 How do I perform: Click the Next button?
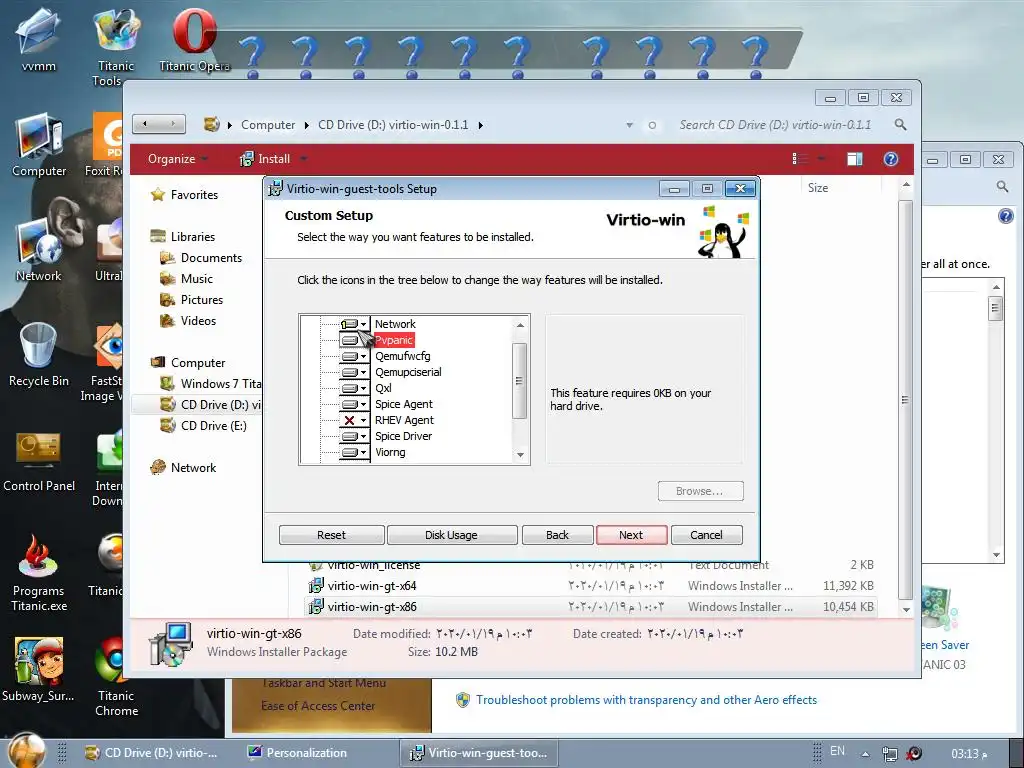click(x=632, y=535)
